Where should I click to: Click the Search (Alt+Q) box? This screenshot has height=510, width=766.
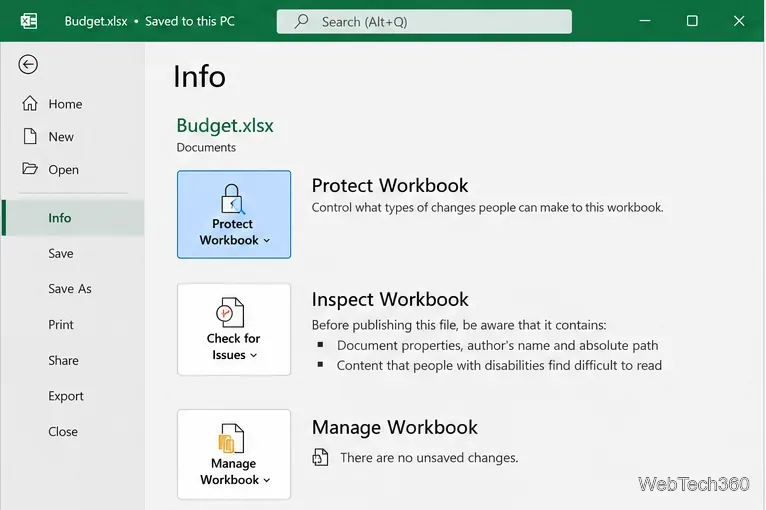(x=424, y=21)
